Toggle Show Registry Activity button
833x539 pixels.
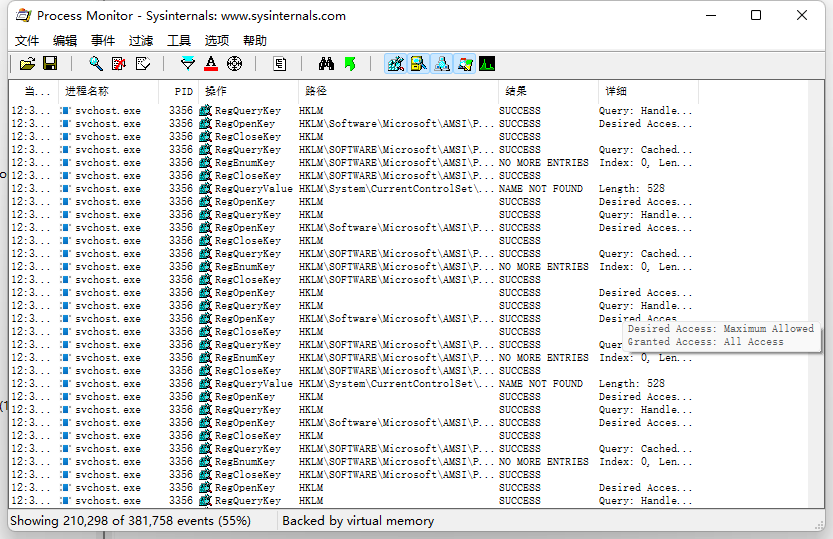(395, 64)
